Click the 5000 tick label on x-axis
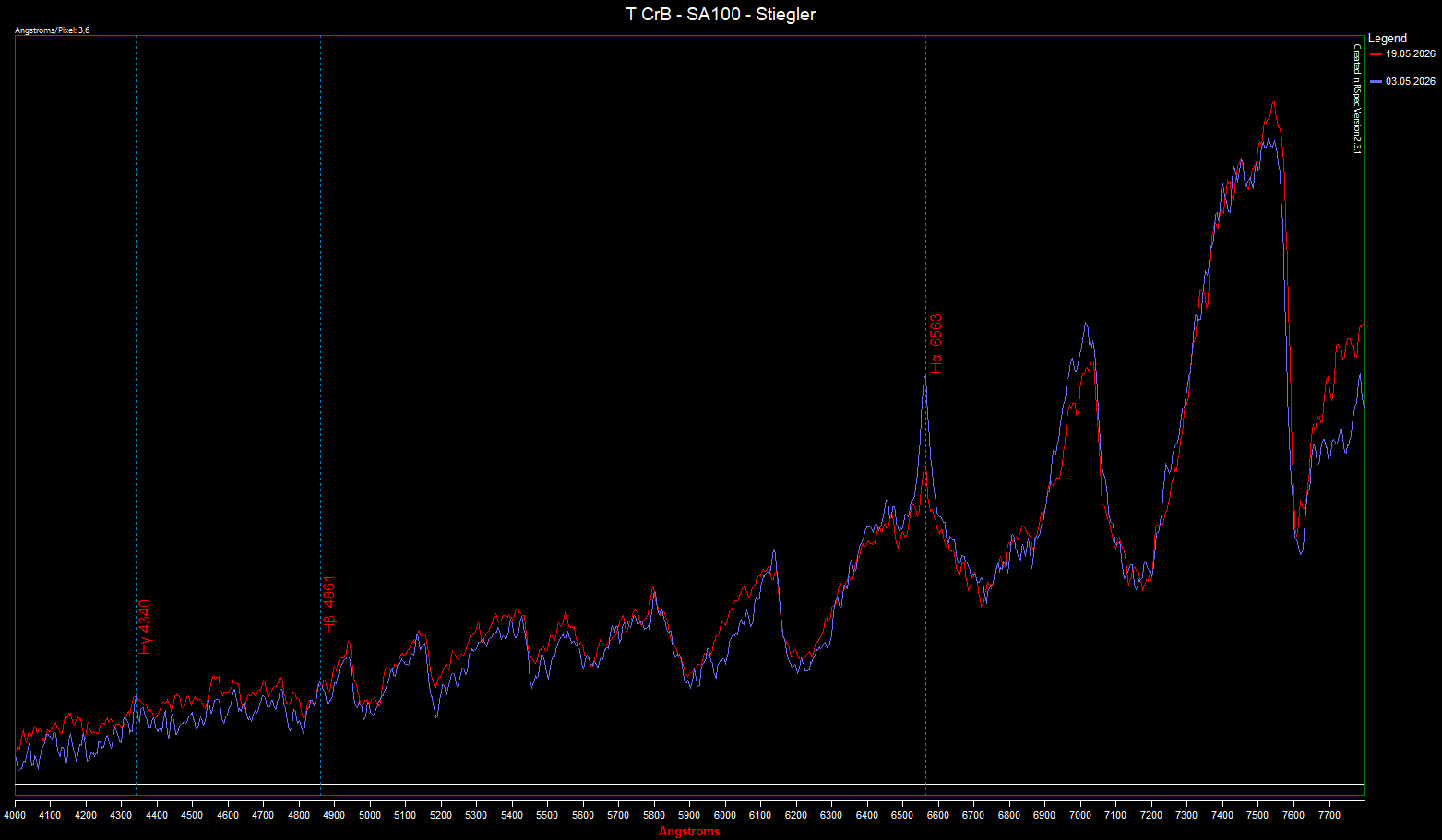Viewport: 1442px width, 840px height. 370,815
